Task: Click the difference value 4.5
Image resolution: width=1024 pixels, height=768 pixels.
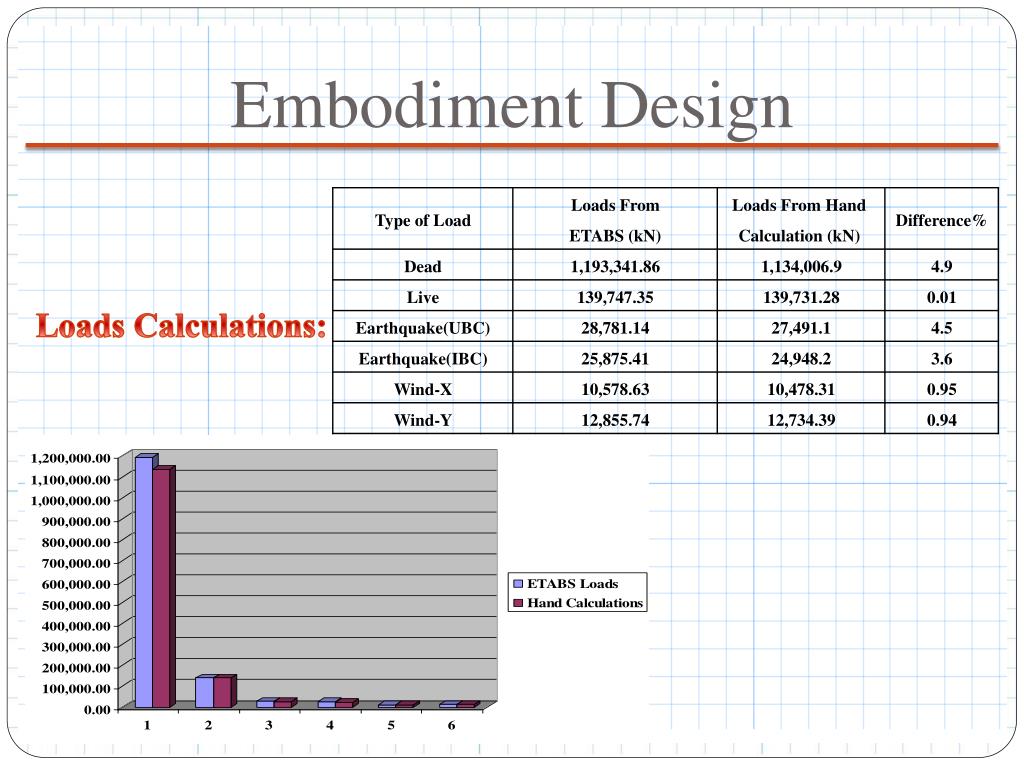Action: pos(941,328)
